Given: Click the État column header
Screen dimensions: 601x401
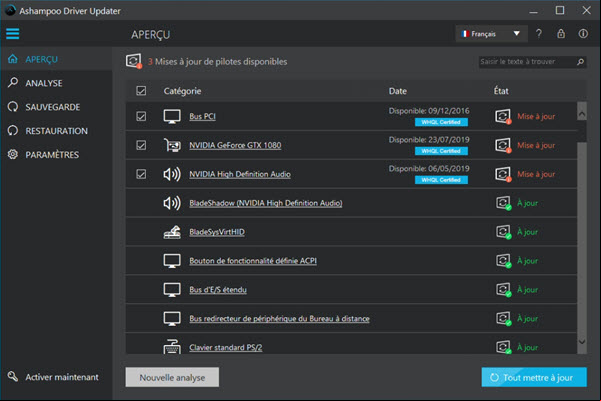Looking at the screenshot, I should 501,91.
